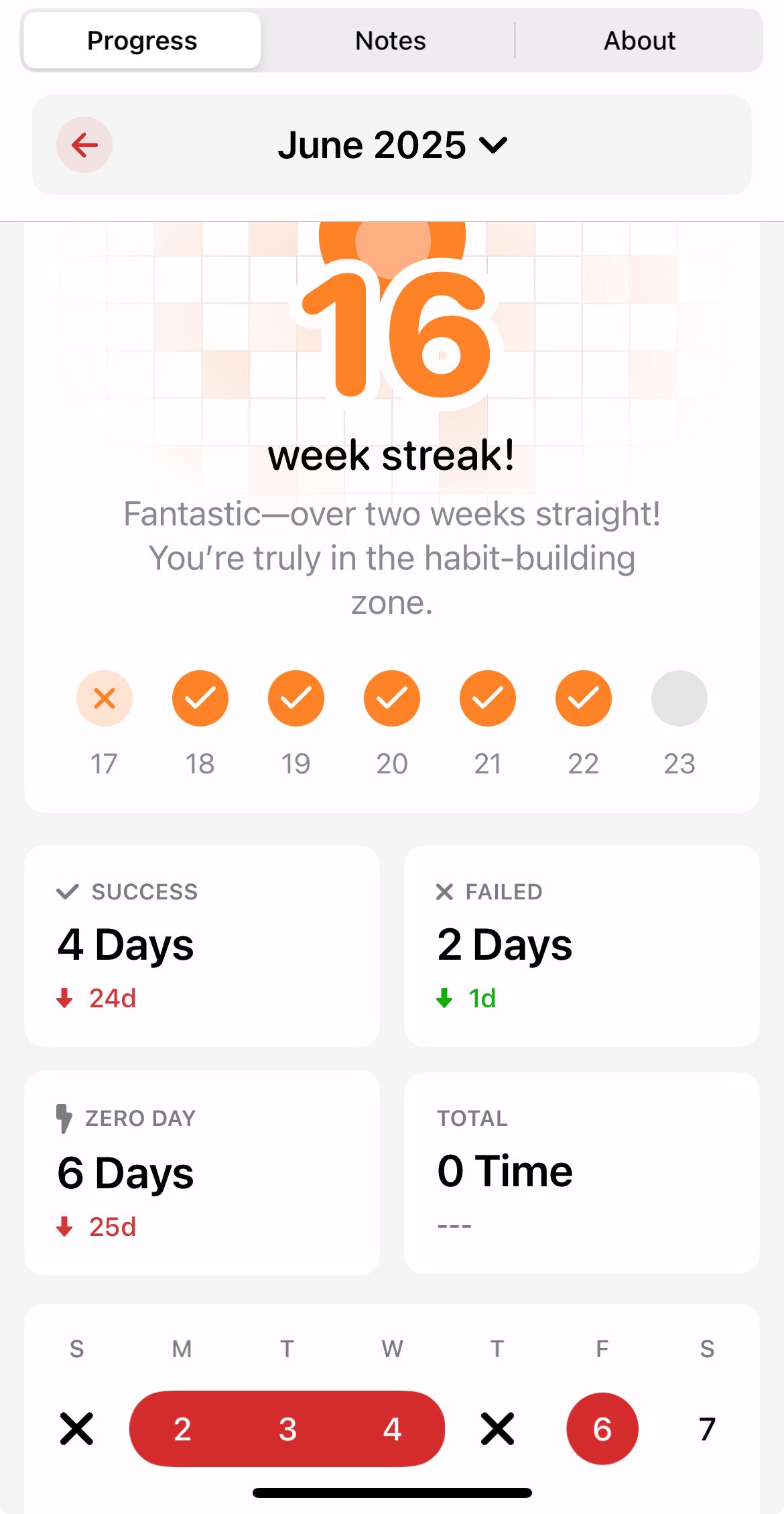
Task: Select the red circled day 6 in calendar
Action: pyautogui.click(x=602, y=1429)
